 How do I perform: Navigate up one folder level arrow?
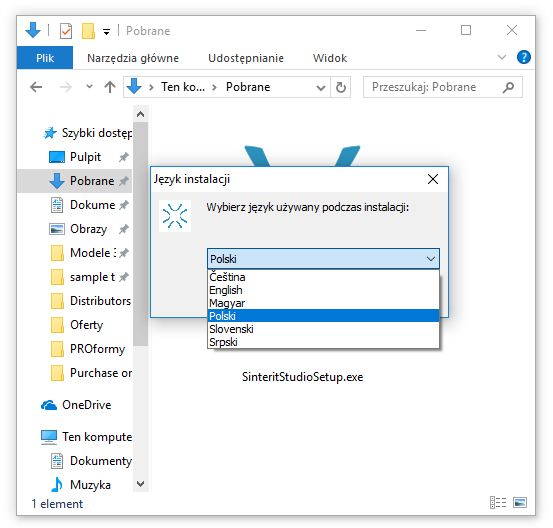pos(110,87)
